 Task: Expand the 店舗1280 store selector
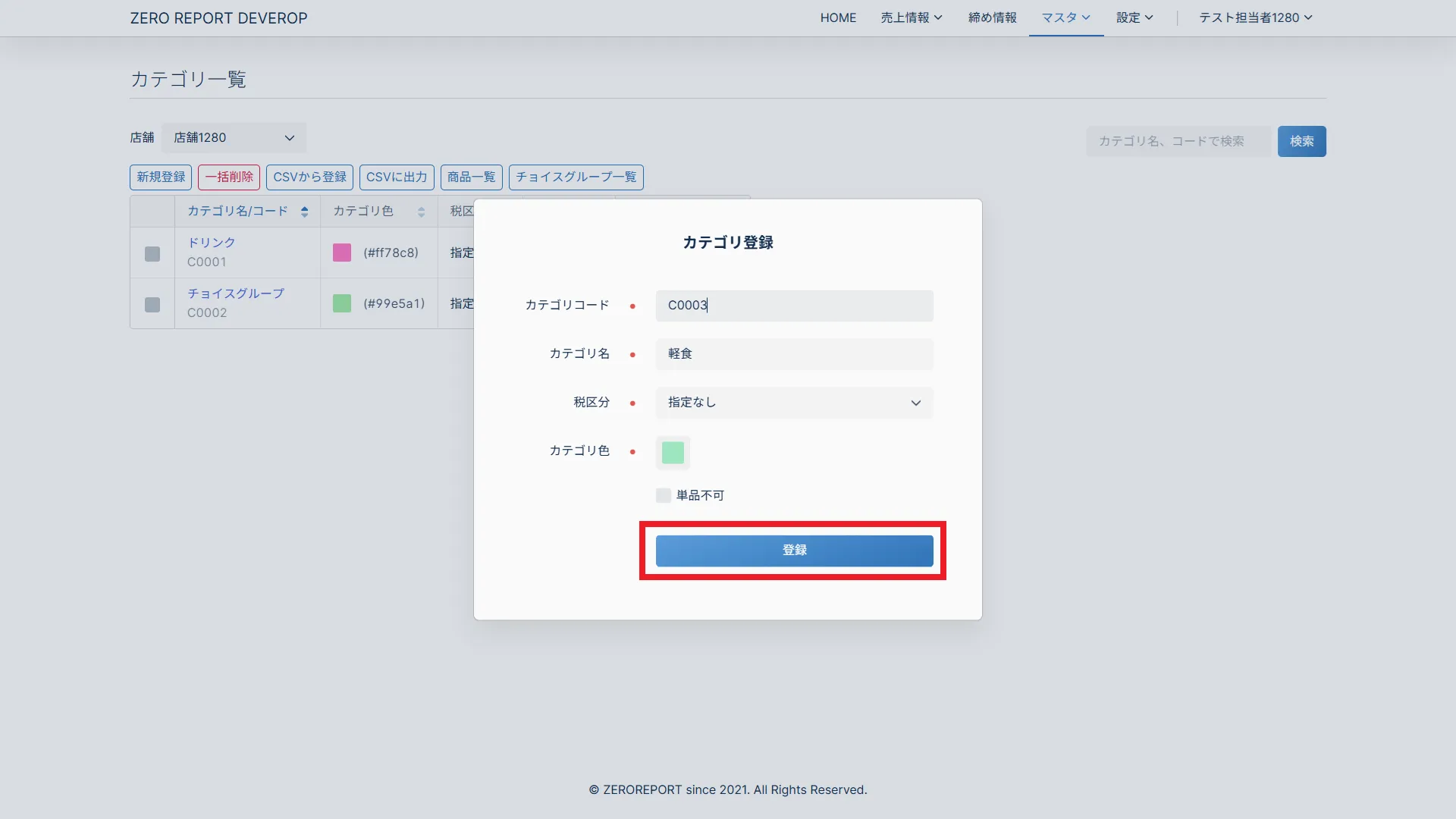point(234,138)
